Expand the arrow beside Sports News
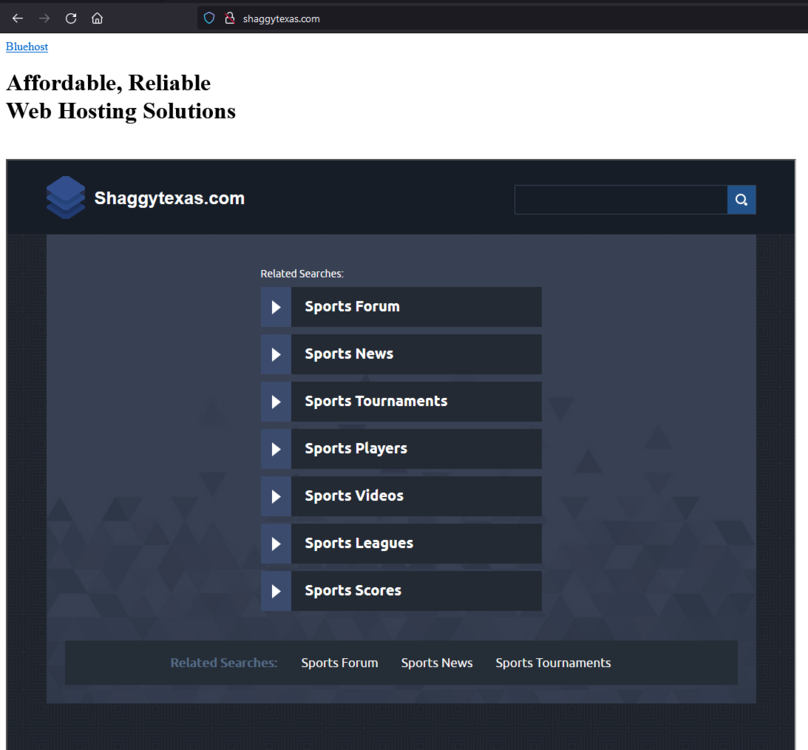 pyautogui.click(x=275, y=354)
